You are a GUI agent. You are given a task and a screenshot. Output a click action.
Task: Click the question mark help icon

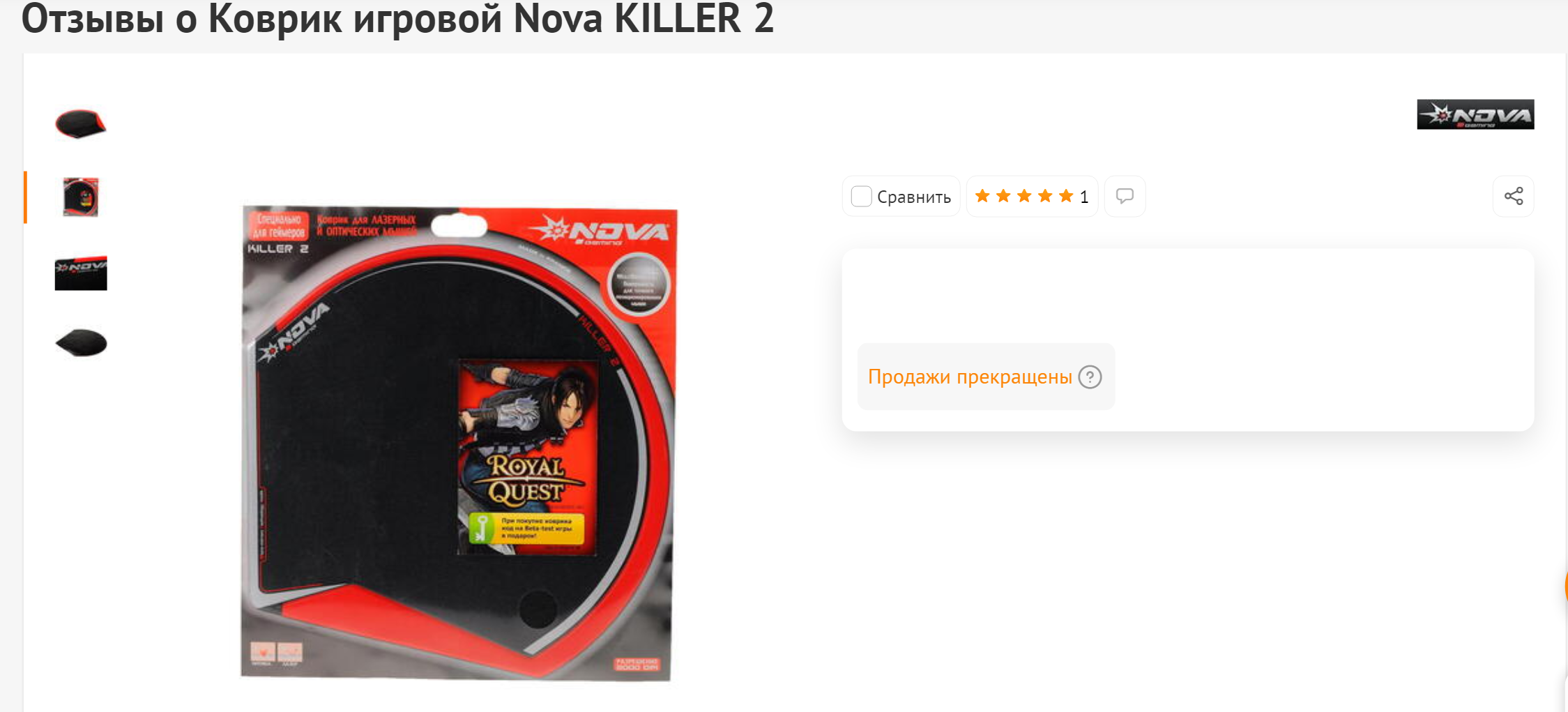[x=1090, y=377]
